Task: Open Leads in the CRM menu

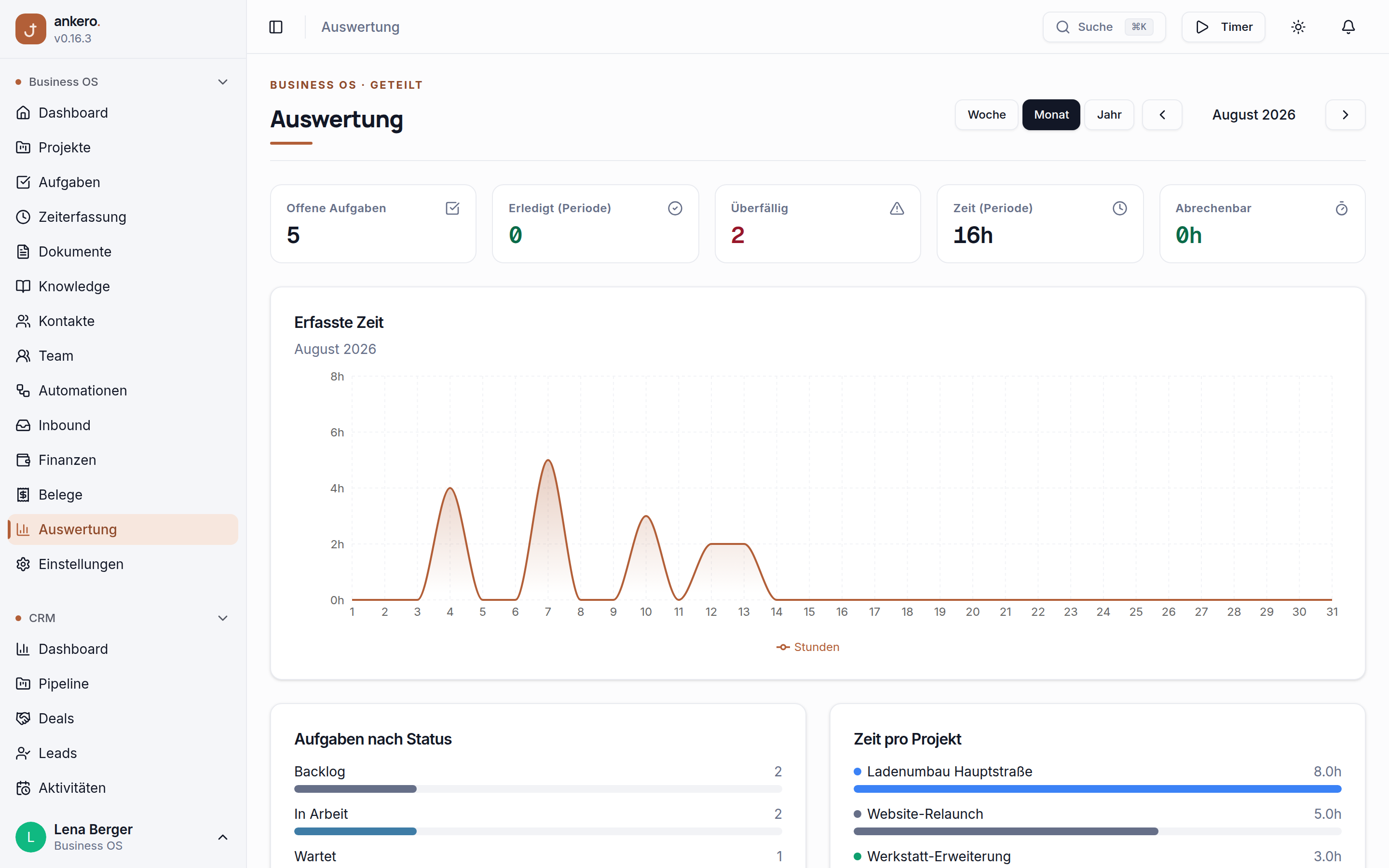Action: click(x=123, y=753)
